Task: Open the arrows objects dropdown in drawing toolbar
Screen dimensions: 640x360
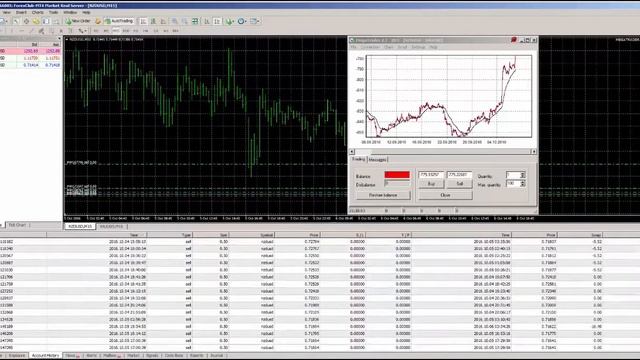Action: point(83,31)
